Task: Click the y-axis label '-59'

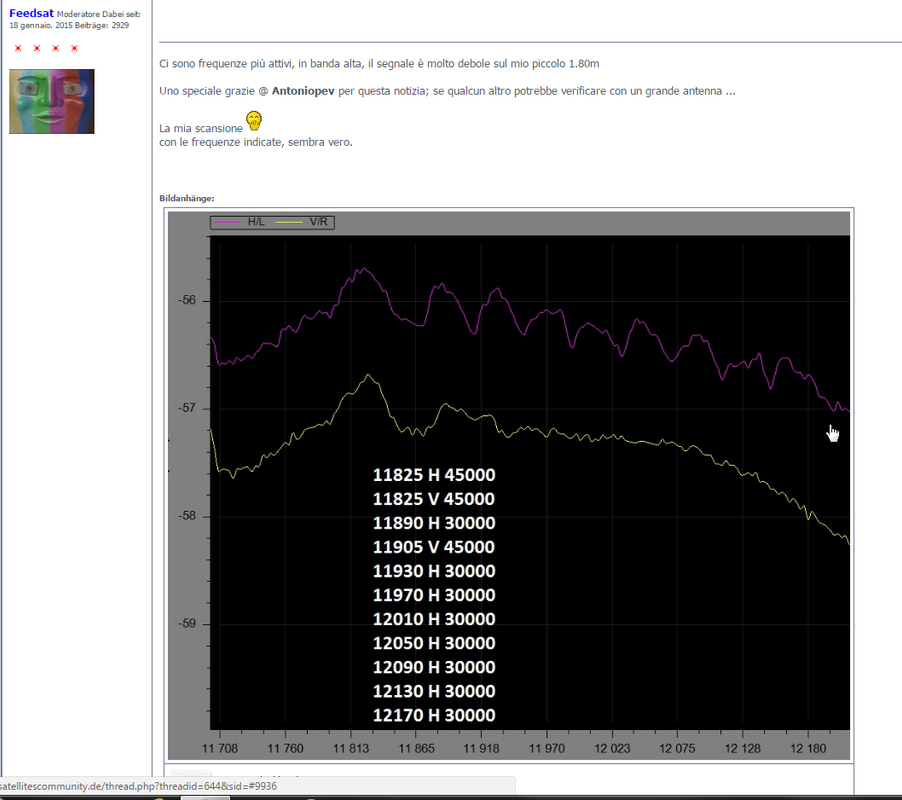Action: 187,623
